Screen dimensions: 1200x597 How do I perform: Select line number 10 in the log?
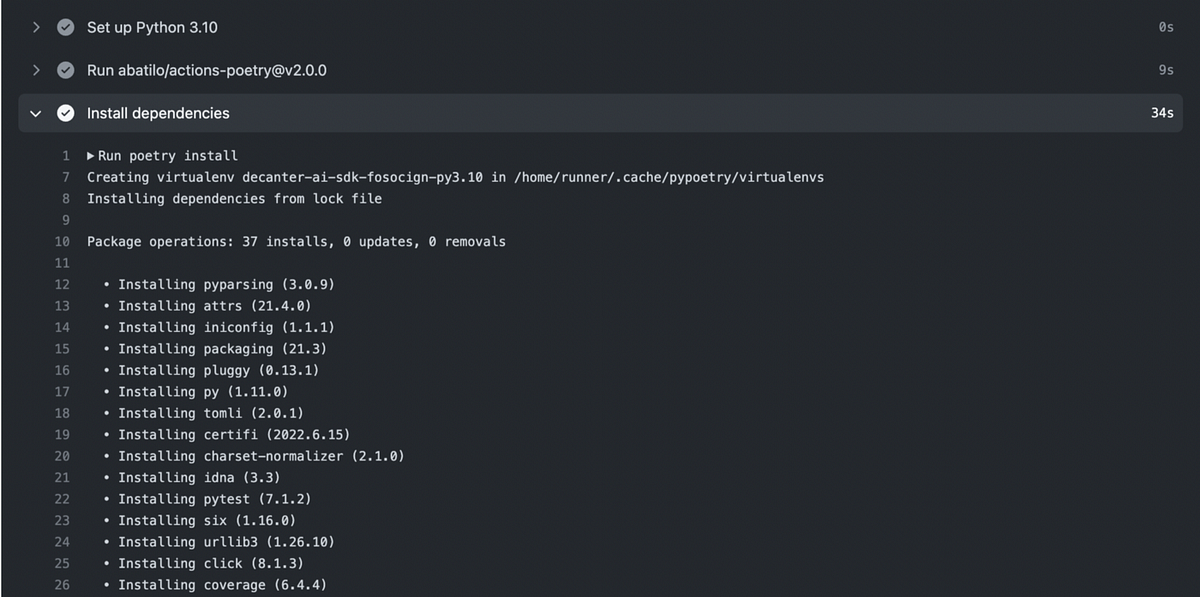click(62, 241)
